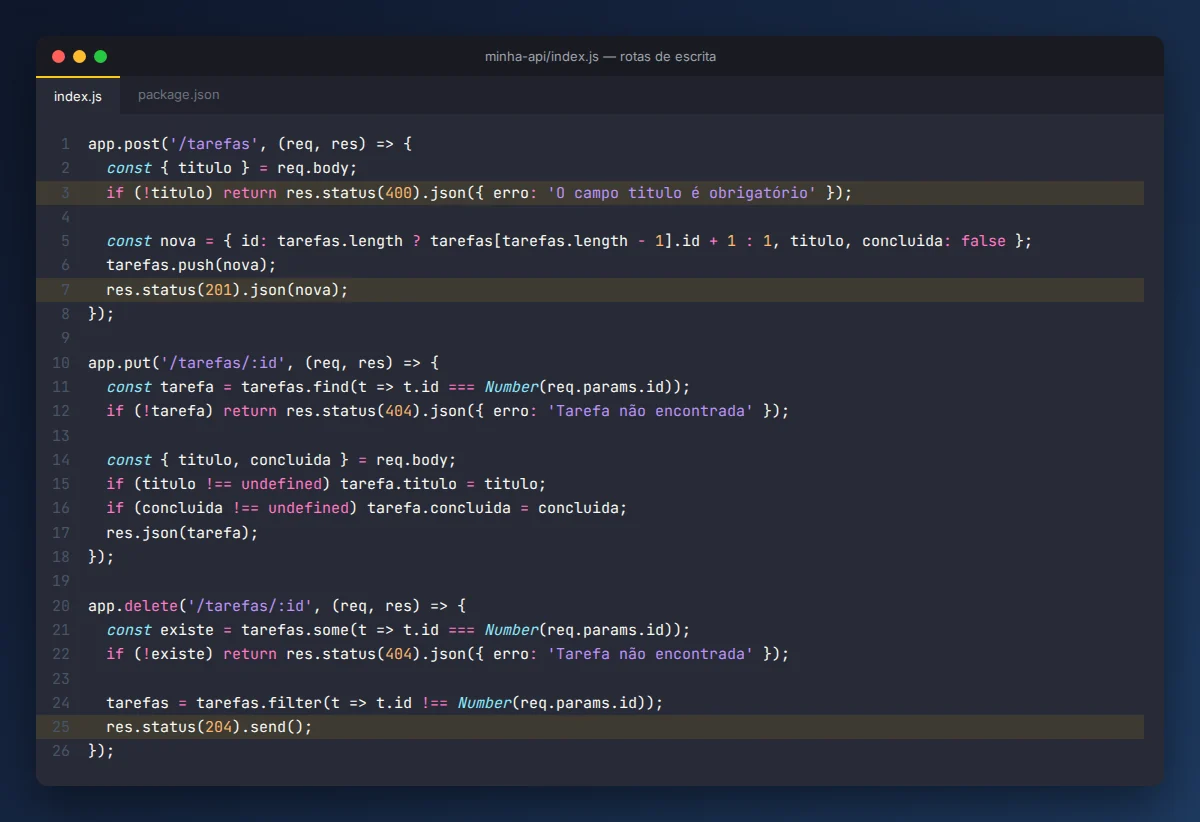
Task: Click the closing '});' on line 8
Action: click(101, 313)
